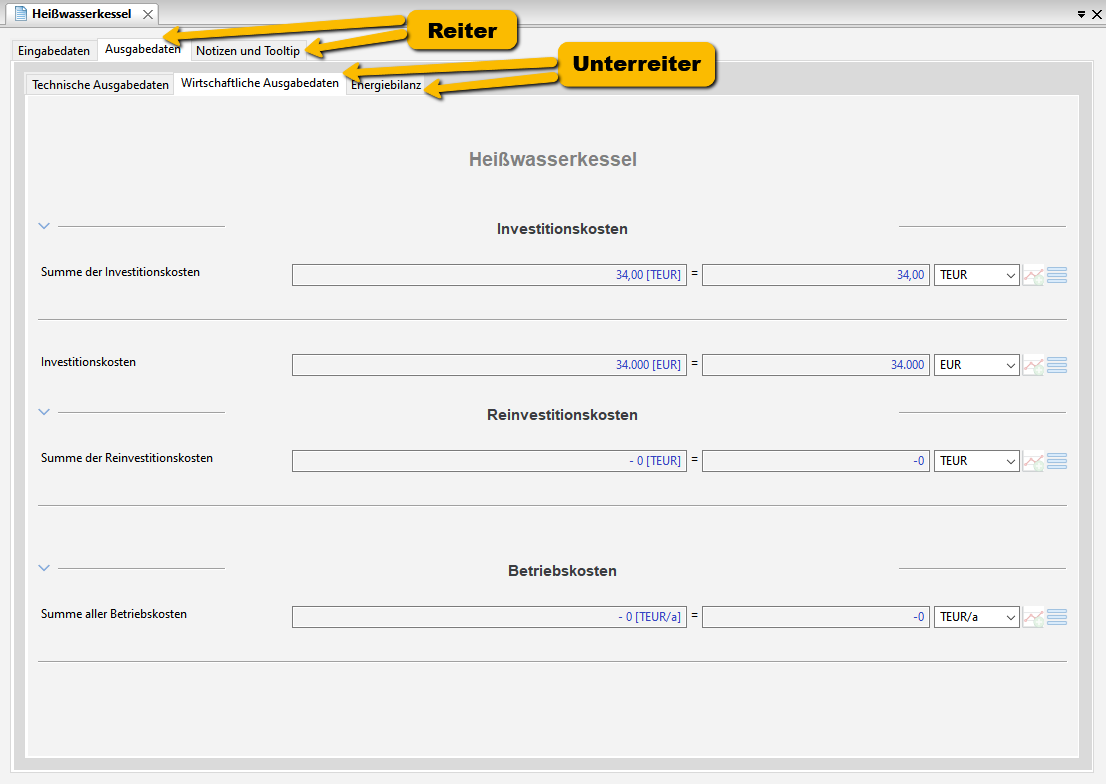Switch to the Eingabedaten tab
The height and width of the screenshot is (784, 1106).
(x=54, y=51)
